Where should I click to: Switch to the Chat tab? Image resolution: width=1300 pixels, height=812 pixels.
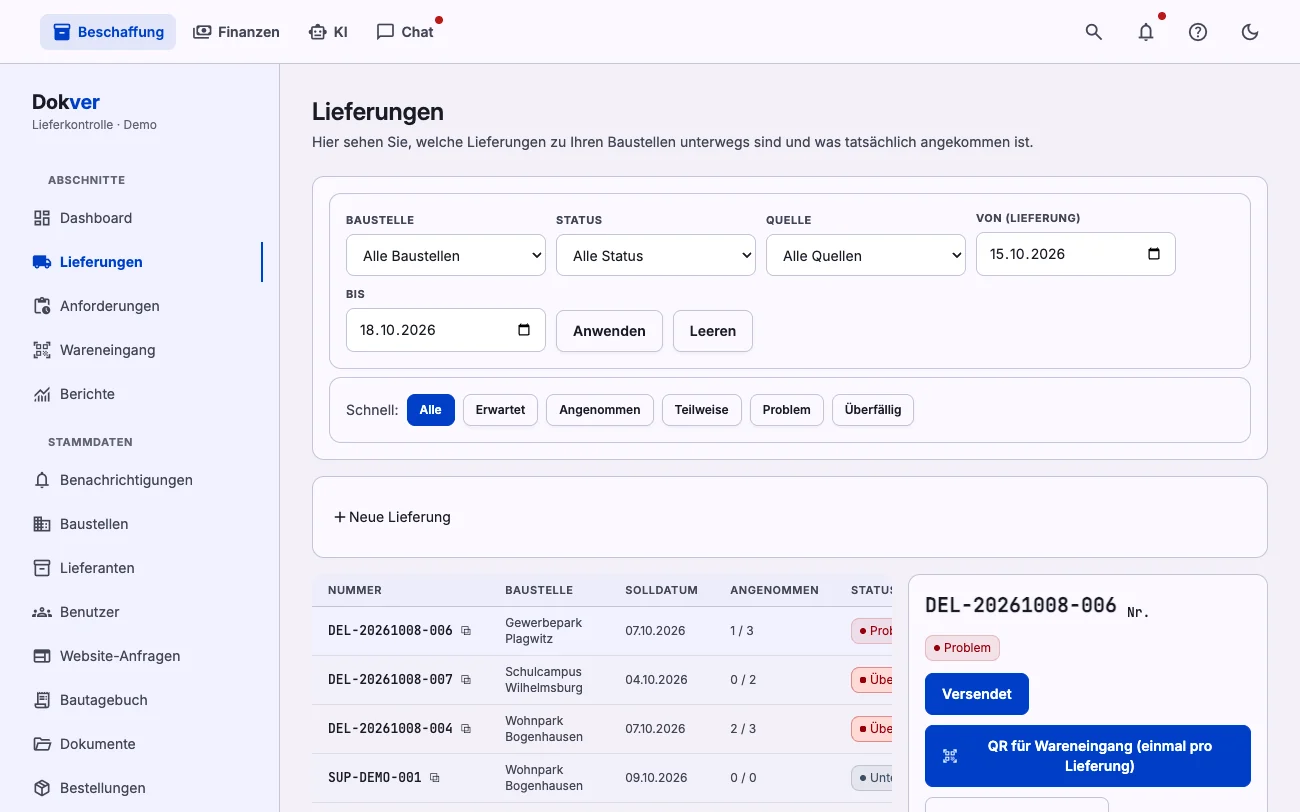[405, 32]
